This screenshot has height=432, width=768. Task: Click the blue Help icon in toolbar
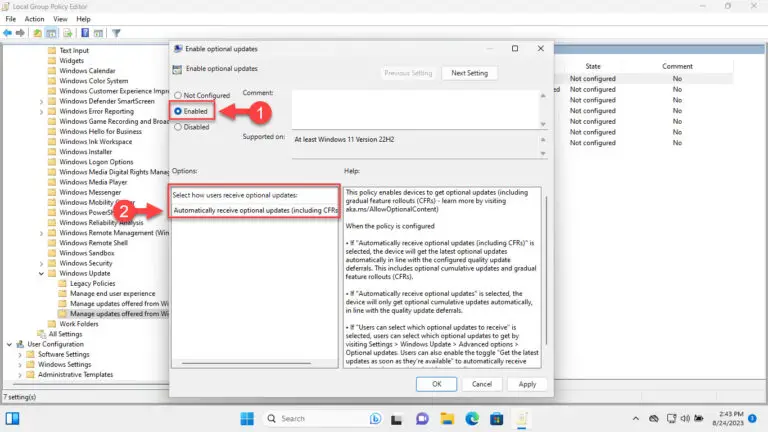pyautogui.click(x=84, y=33)
